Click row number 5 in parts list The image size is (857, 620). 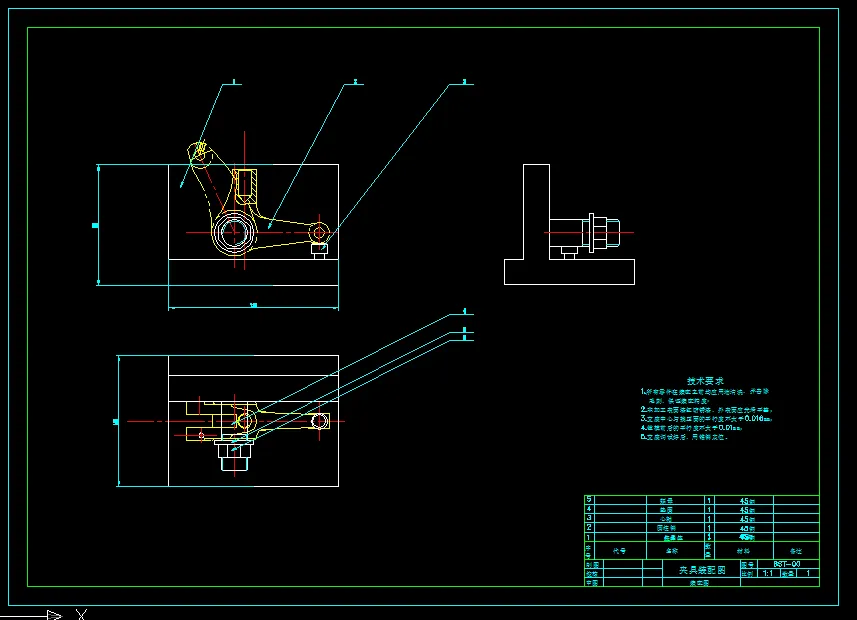[589, 499]
